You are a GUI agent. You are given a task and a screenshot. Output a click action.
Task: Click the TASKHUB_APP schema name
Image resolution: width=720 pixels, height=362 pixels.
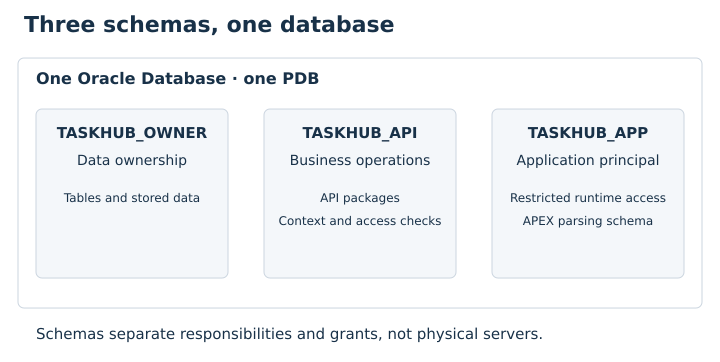pos(588,133)
